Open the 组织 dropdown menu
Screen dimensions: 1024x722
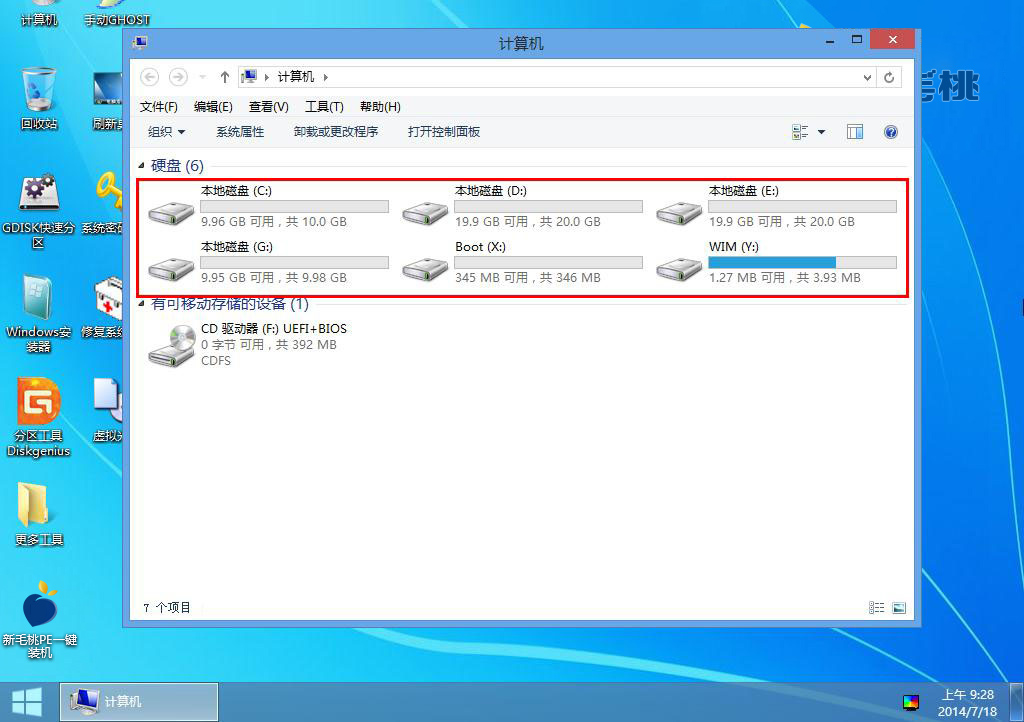point(167,132)
